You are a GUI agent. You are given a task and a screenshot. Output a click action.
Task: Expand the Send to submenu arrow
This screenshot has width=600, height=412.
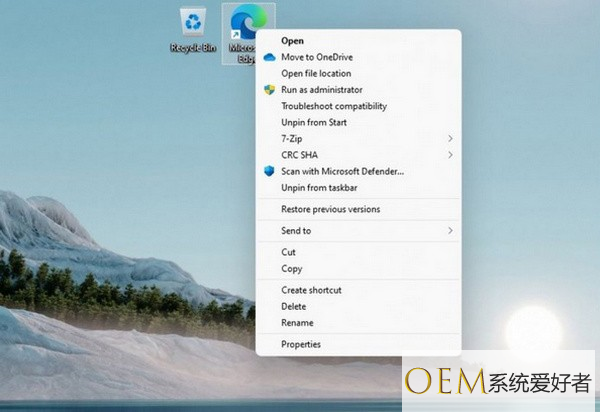pyautogui.click(x=450, y=231)
